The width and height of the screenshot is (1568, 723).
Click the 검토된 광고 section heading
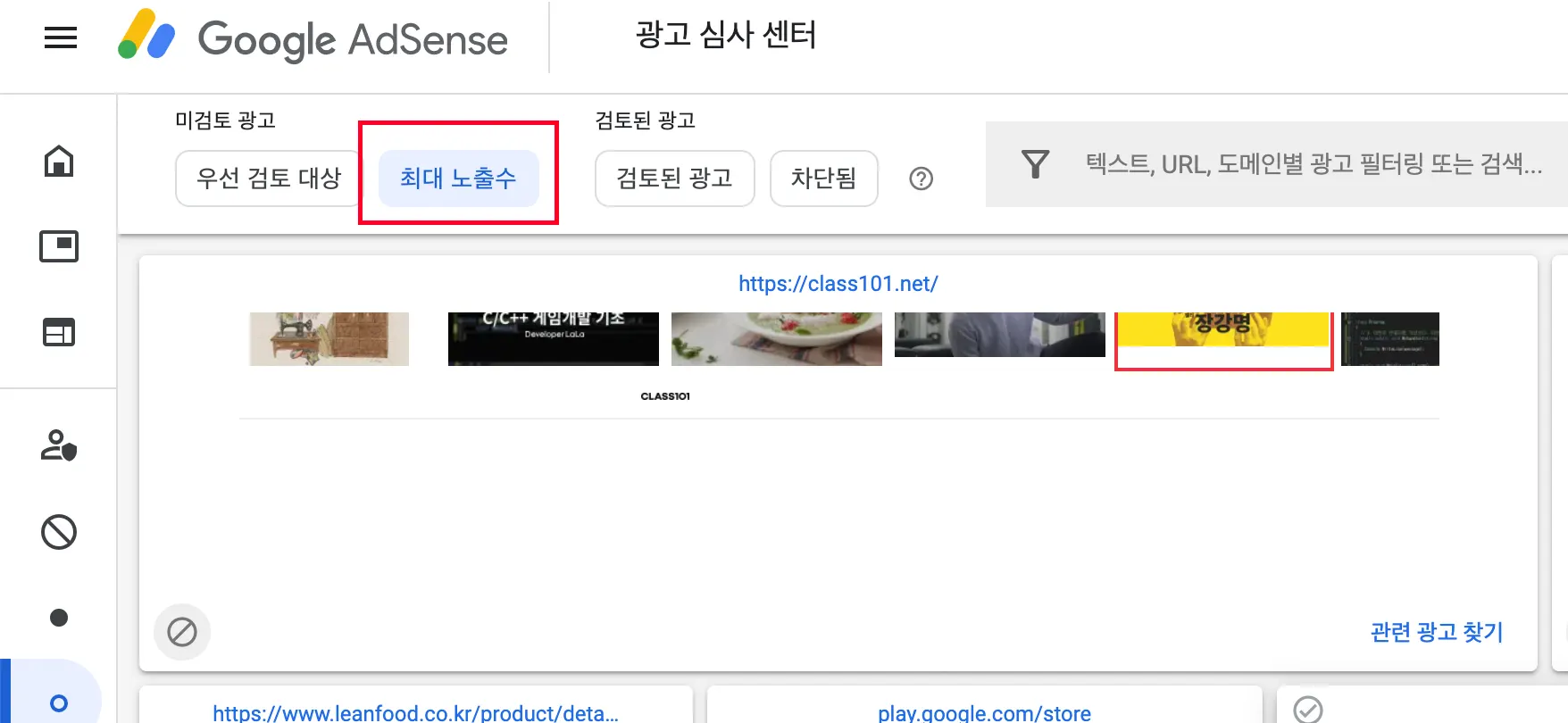coord(646,120)
